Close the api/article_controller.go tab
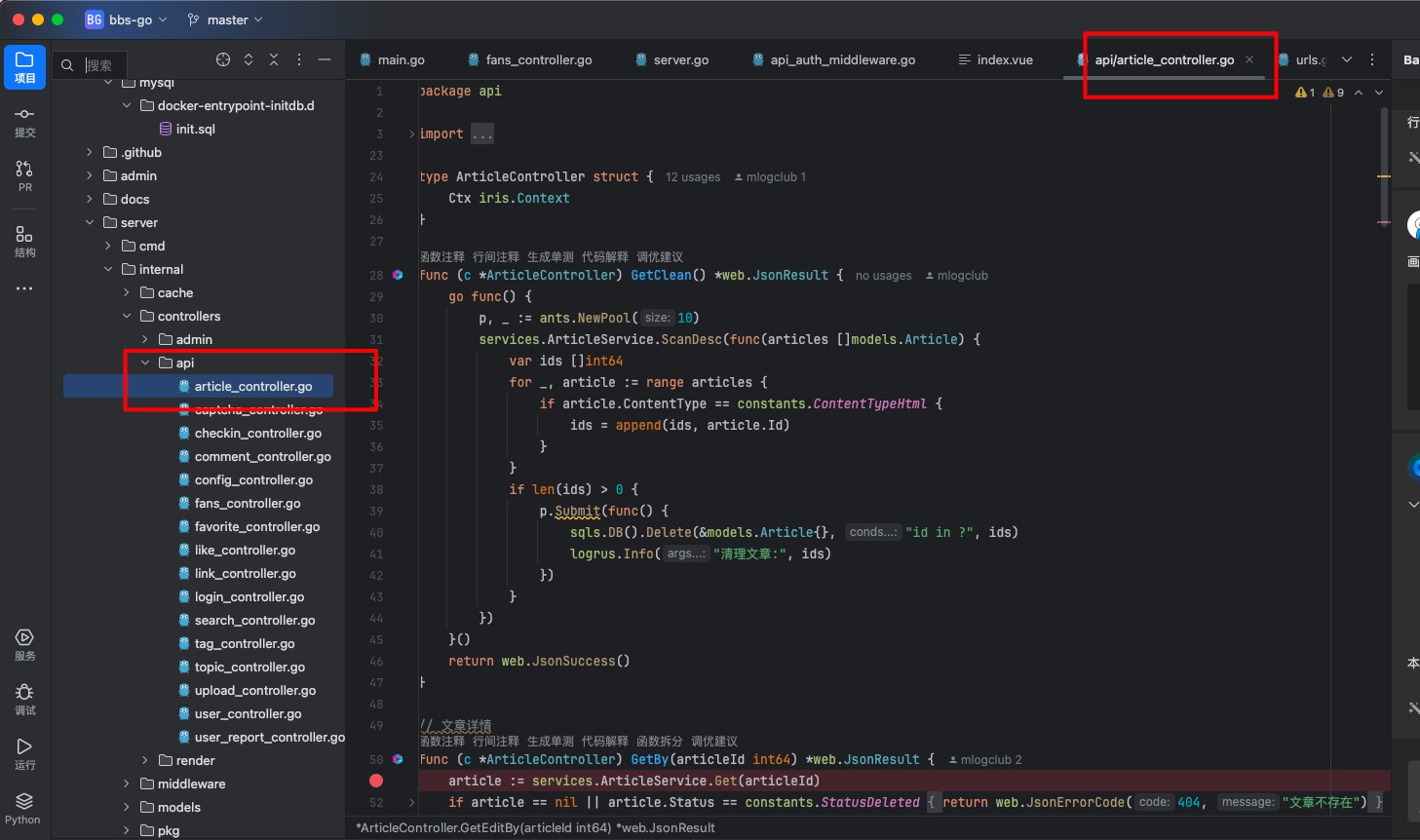The width and height of the screenshot is (1420, 840). (x=1249, y=59)
